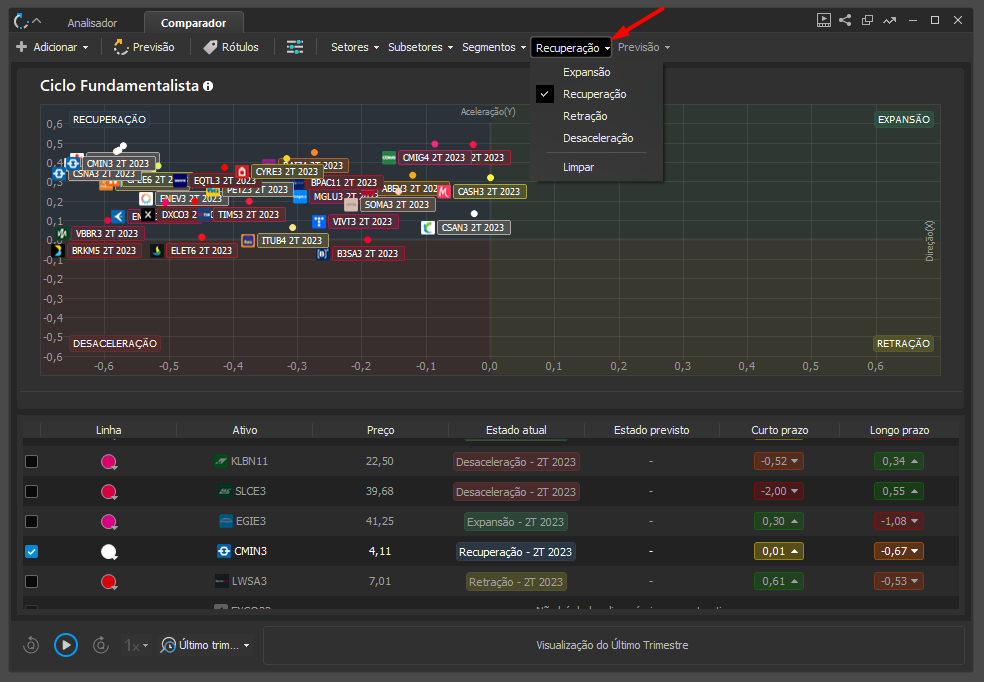Click the Rótulos tag button
This screenshot has height=682, width=984.
click(230, 47)
